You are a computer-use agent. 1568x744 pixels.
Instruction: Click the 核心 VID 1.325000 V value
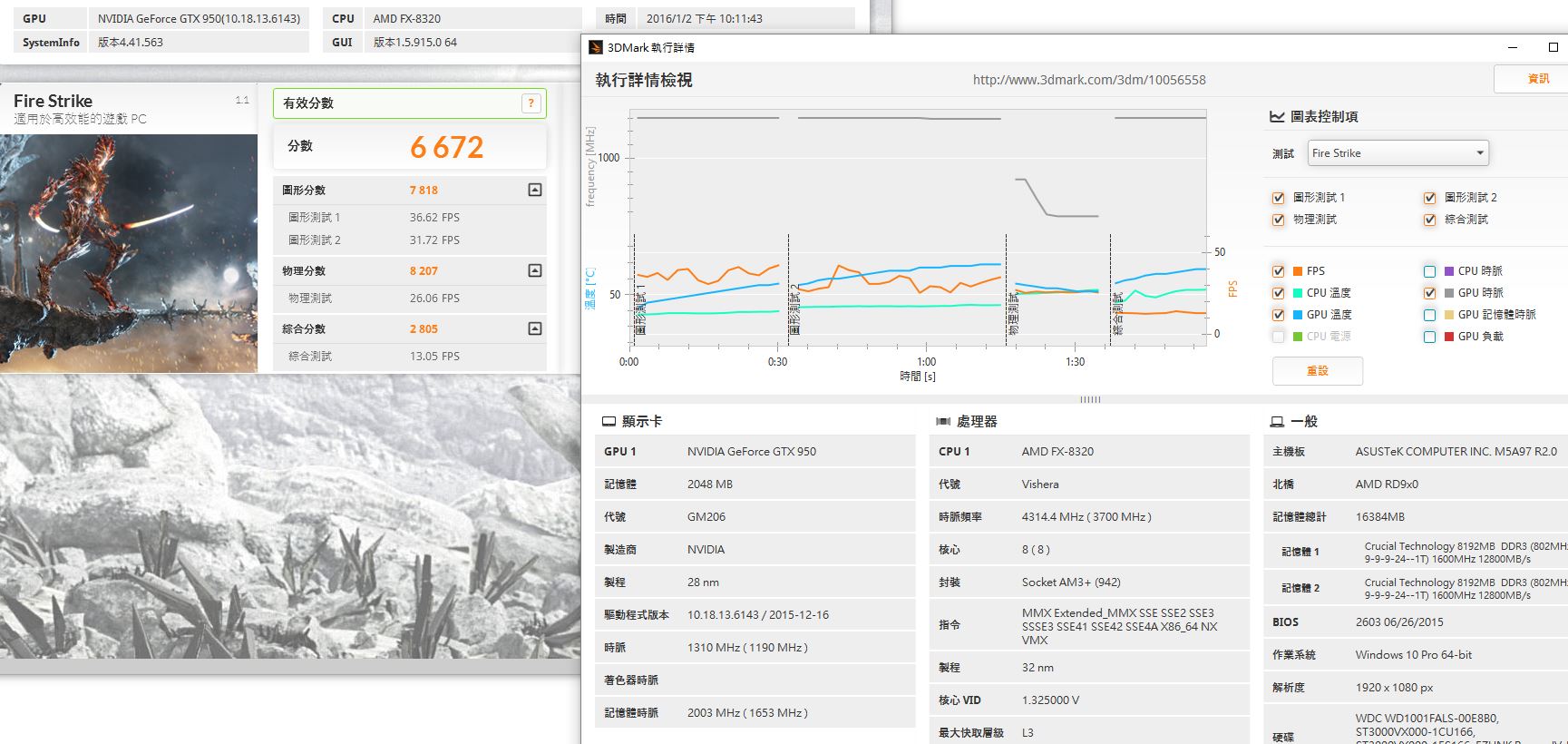click(1050, 700)
